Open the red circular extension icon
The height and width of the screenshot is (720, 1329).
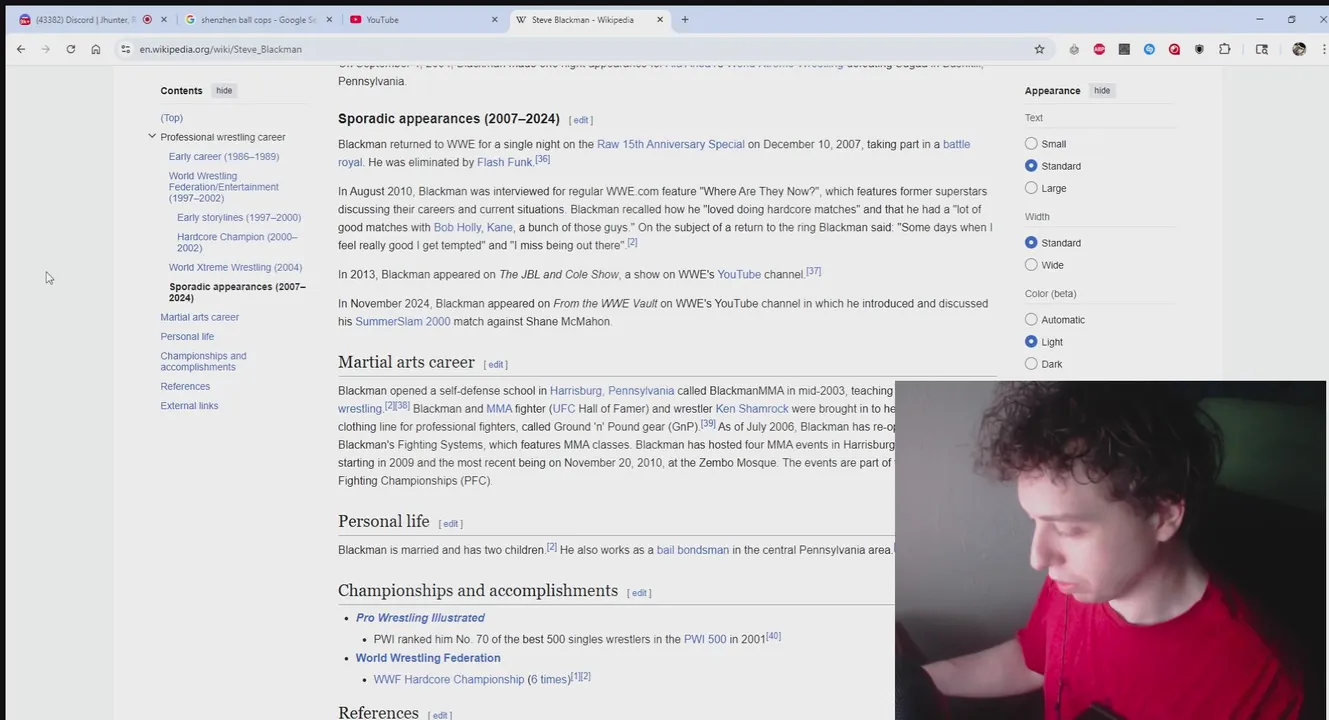tap(1174, 49)
